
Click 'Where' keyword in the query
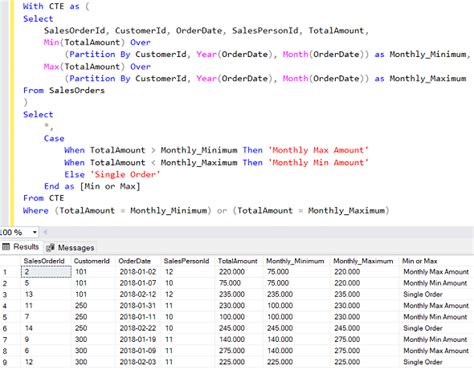pyautogui.click(x=36, y=211)
